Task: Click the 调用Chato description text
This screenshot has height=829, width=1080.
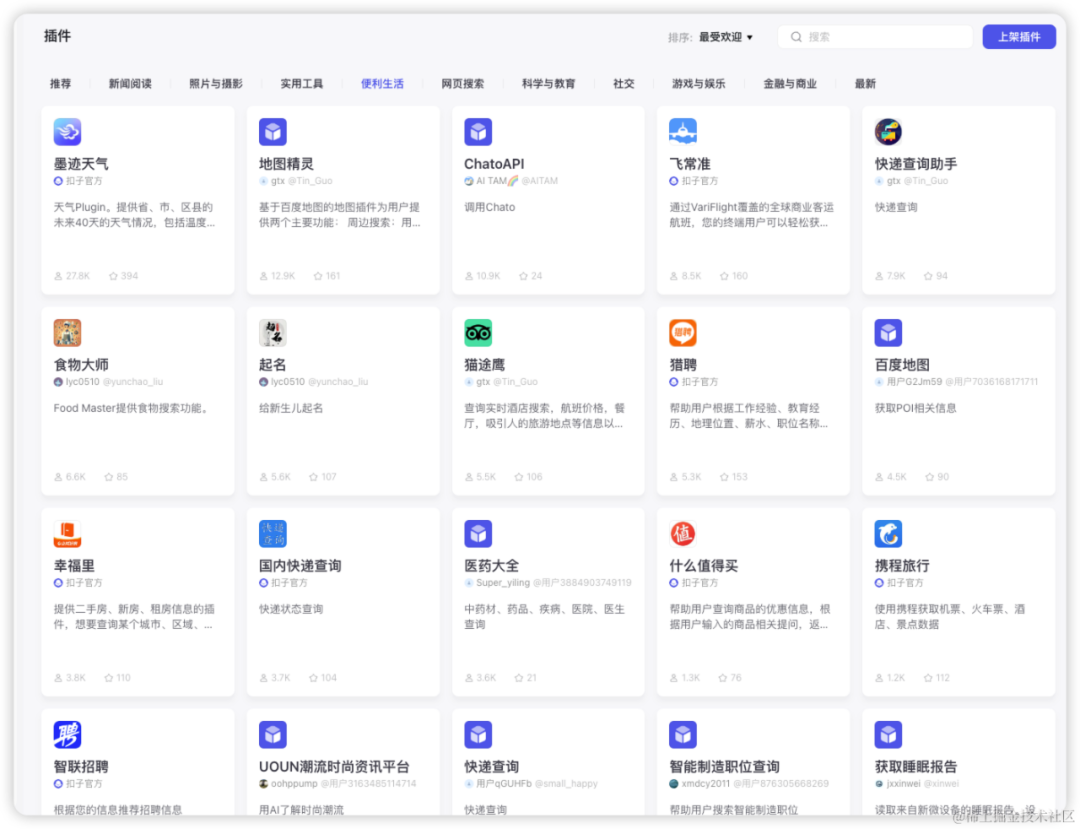Action: 490,207
